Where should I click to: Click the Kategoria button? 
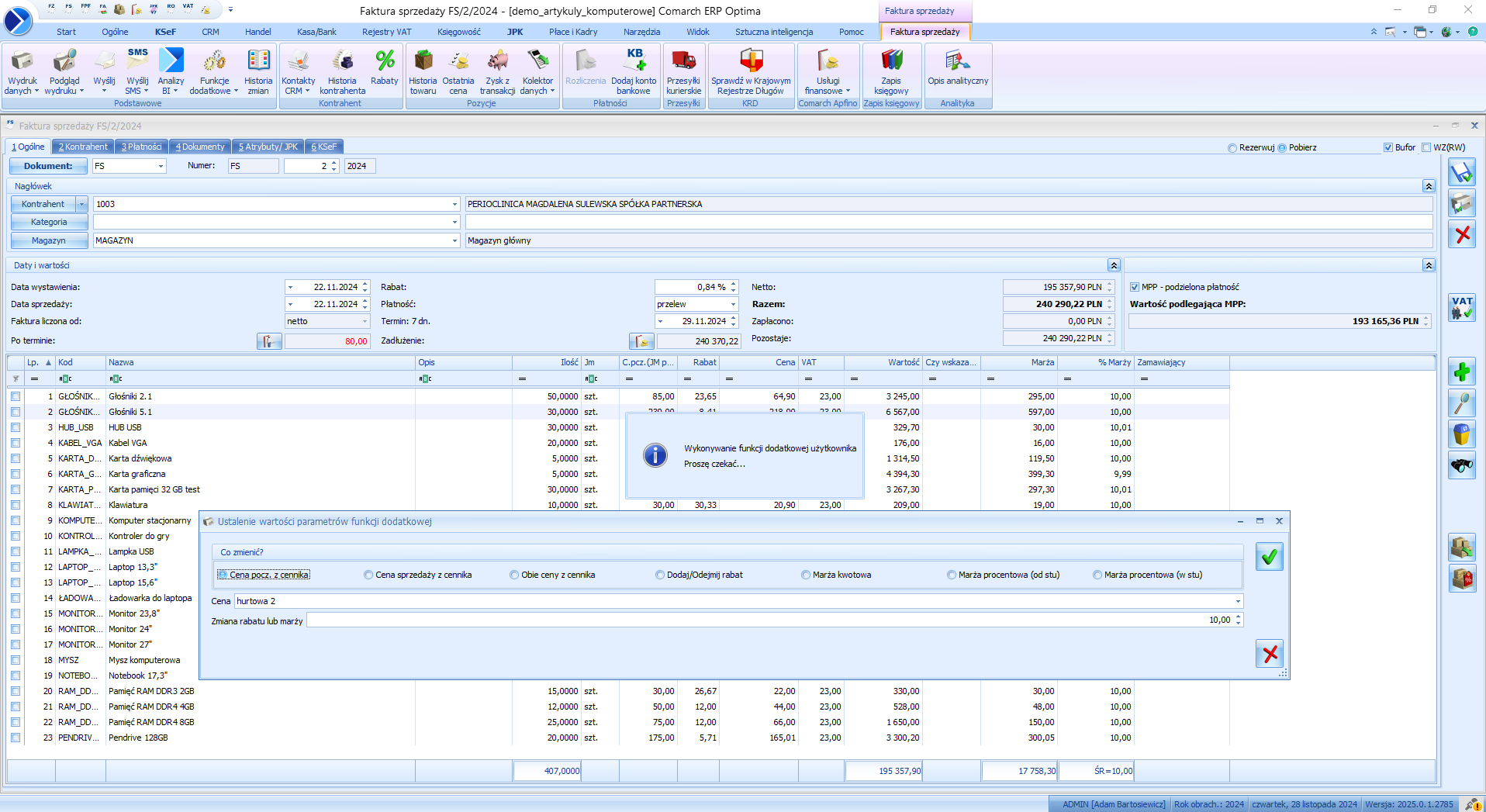point(49,222)
